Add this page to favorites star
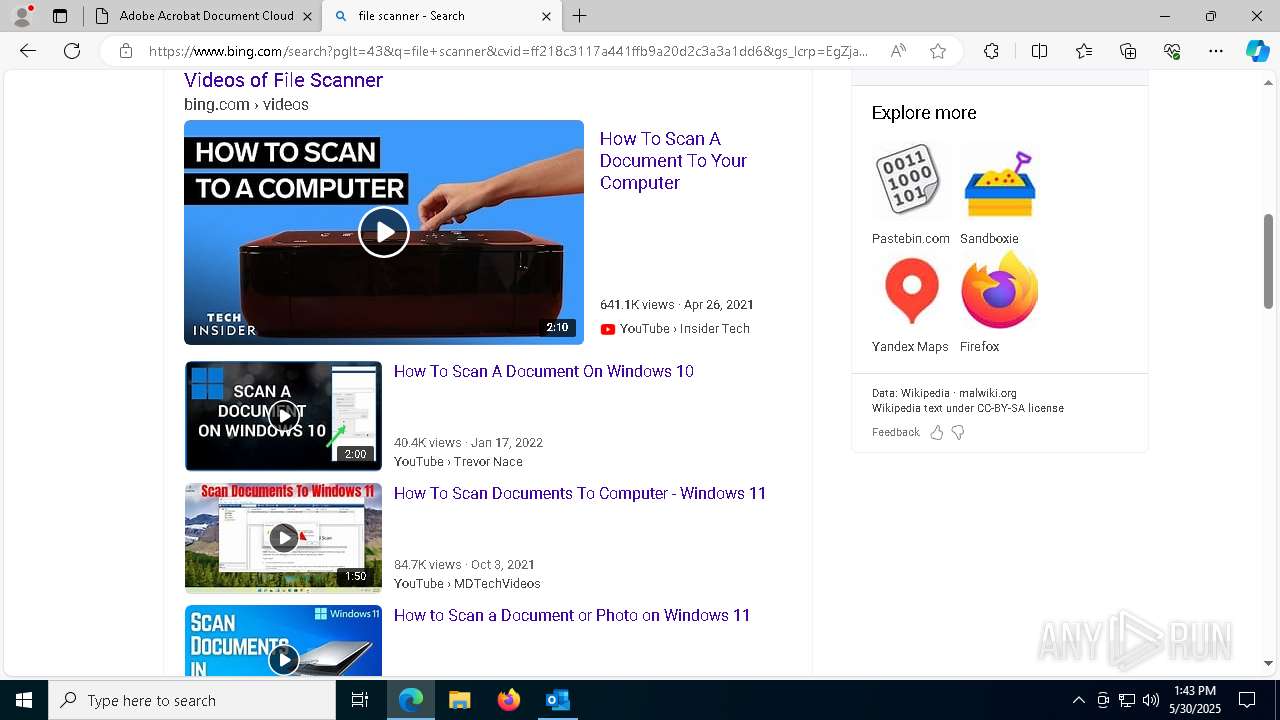Viewport: 1280px width, 720px height. coord(938,51)
